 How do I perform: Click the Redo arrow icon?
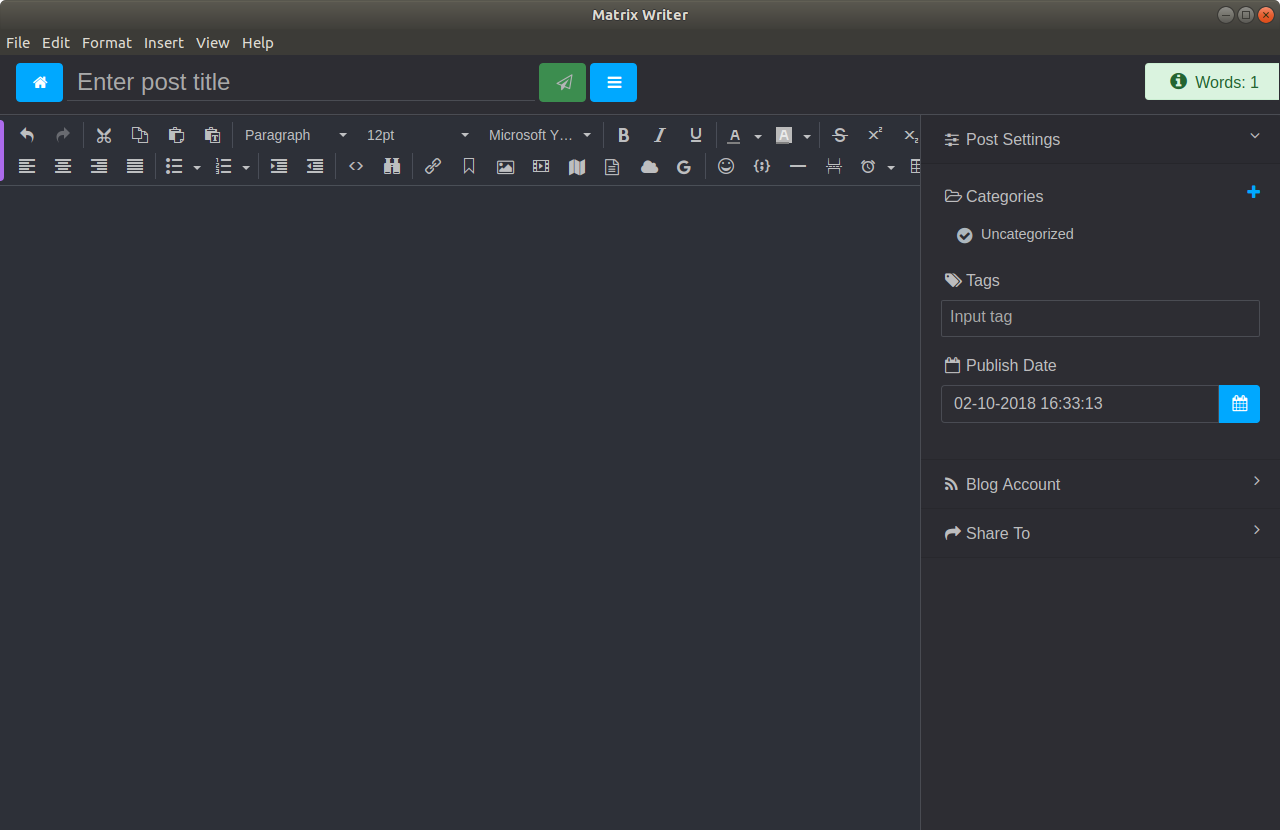(63, 135)
